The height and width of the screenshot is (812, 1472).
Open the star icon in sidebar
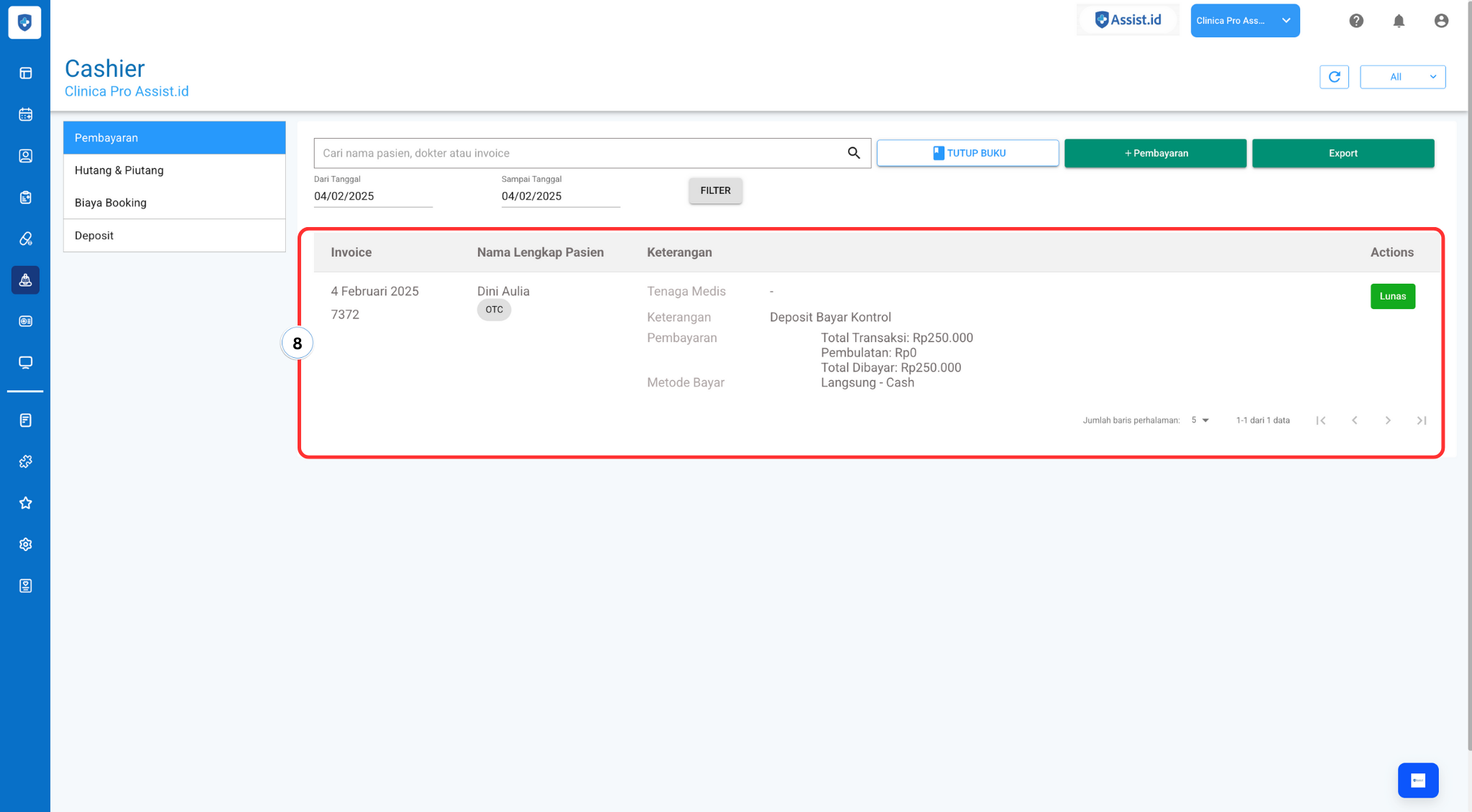pos(25,503)
